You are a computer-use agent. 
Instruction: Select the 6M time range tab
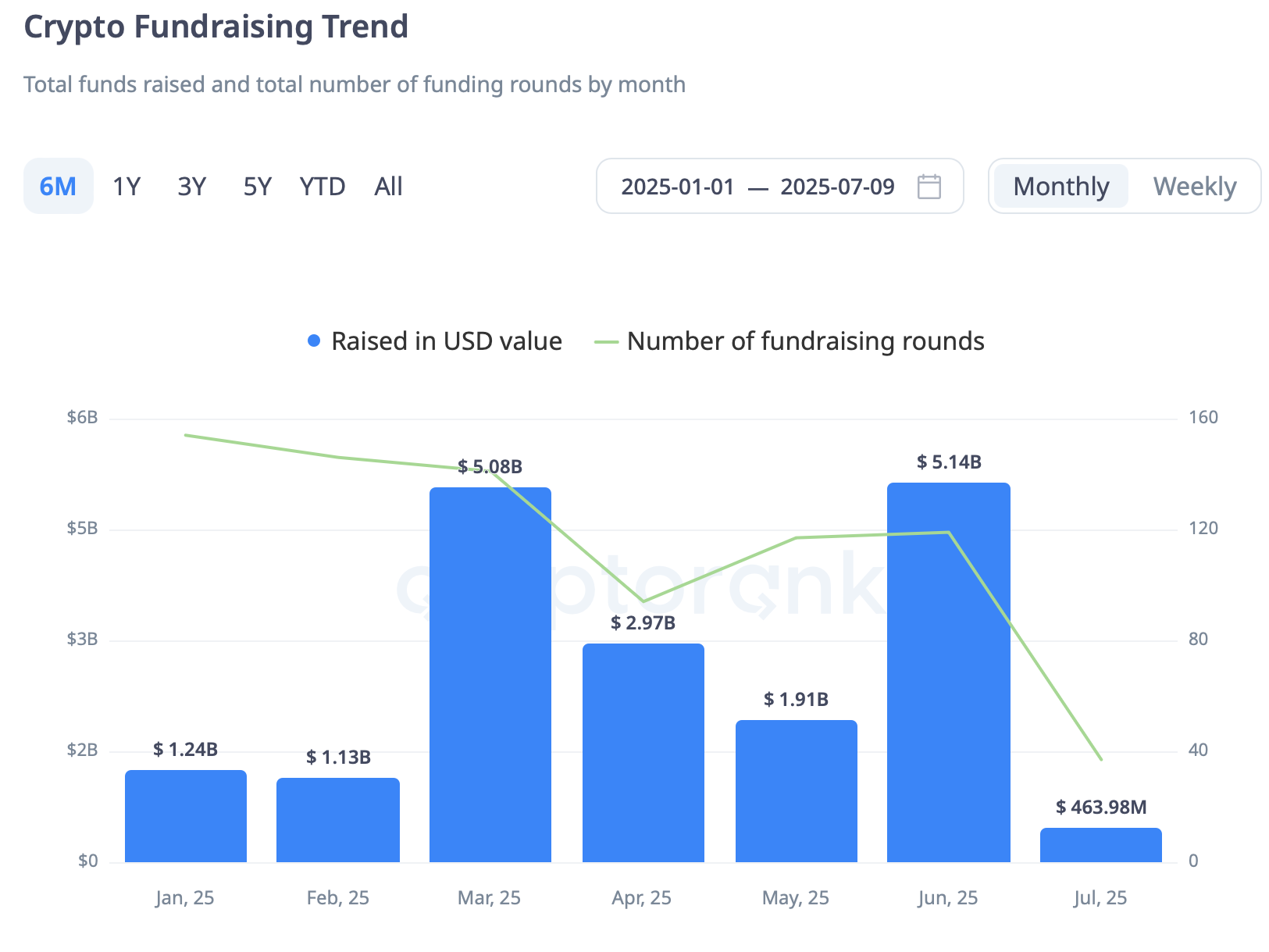pyautogui.click(x=58, y=187)
